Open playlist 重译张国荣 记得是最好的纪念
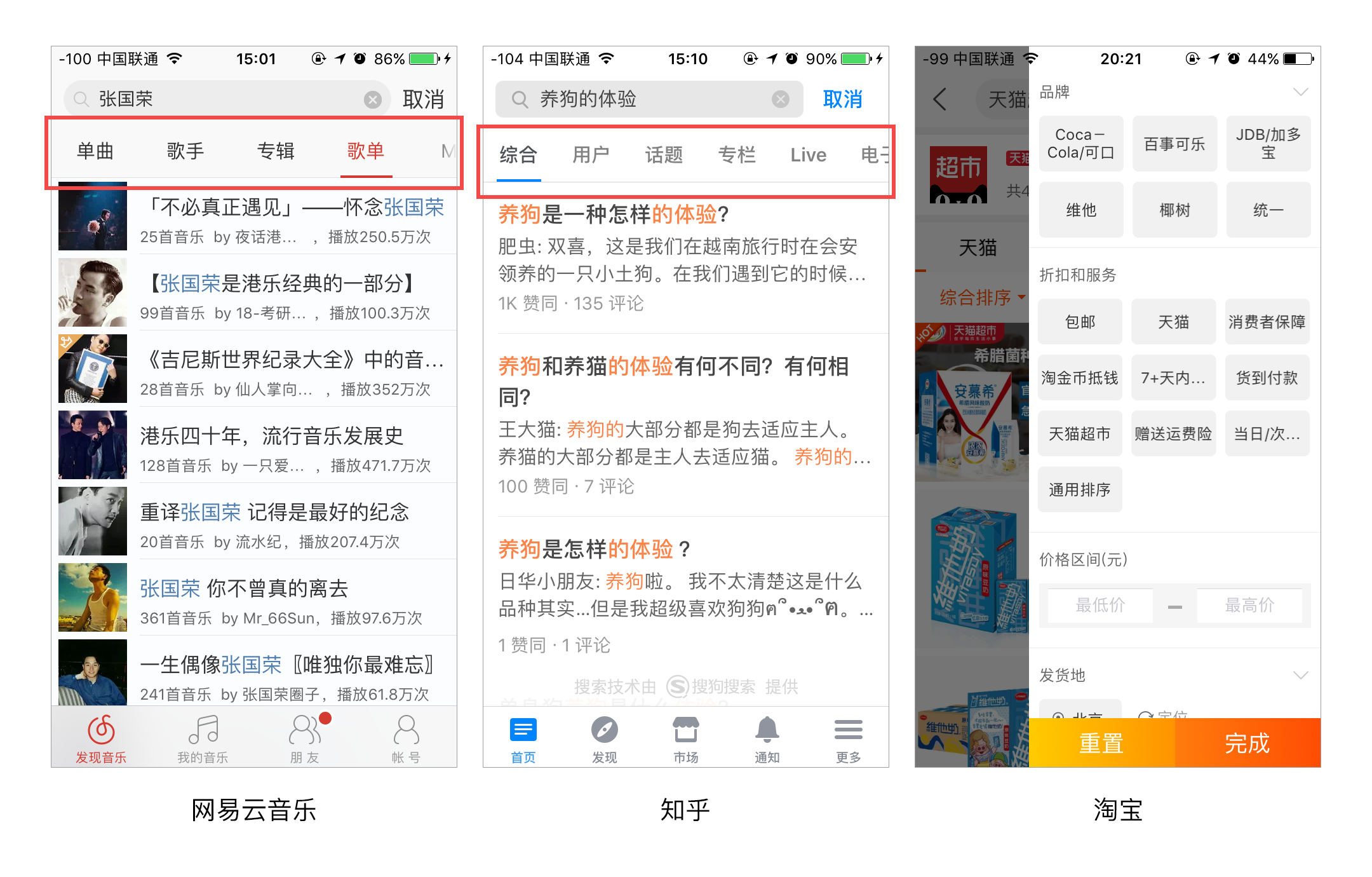1372x877 pixels. tap(254, 521)
